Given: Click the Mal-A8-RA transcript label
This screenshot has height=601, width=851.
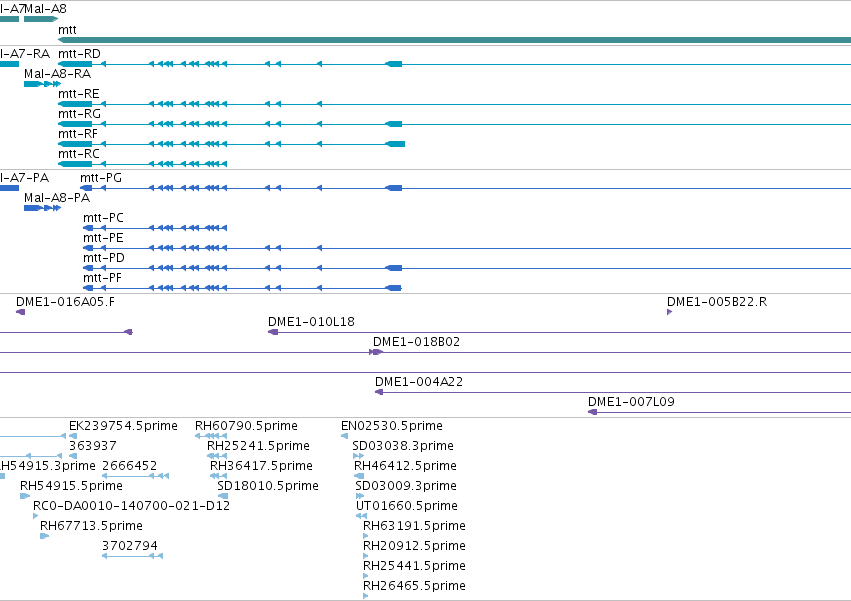Looking at the screenshot, I should tap(58, 74).
